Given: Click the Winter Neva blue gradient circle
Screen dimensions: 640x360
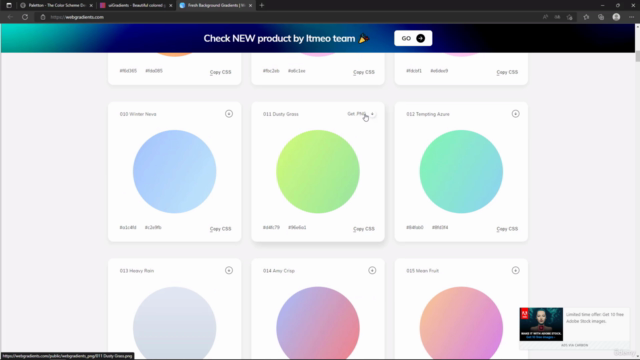Looking at the screenshot, I should click(x=174, y=171).
